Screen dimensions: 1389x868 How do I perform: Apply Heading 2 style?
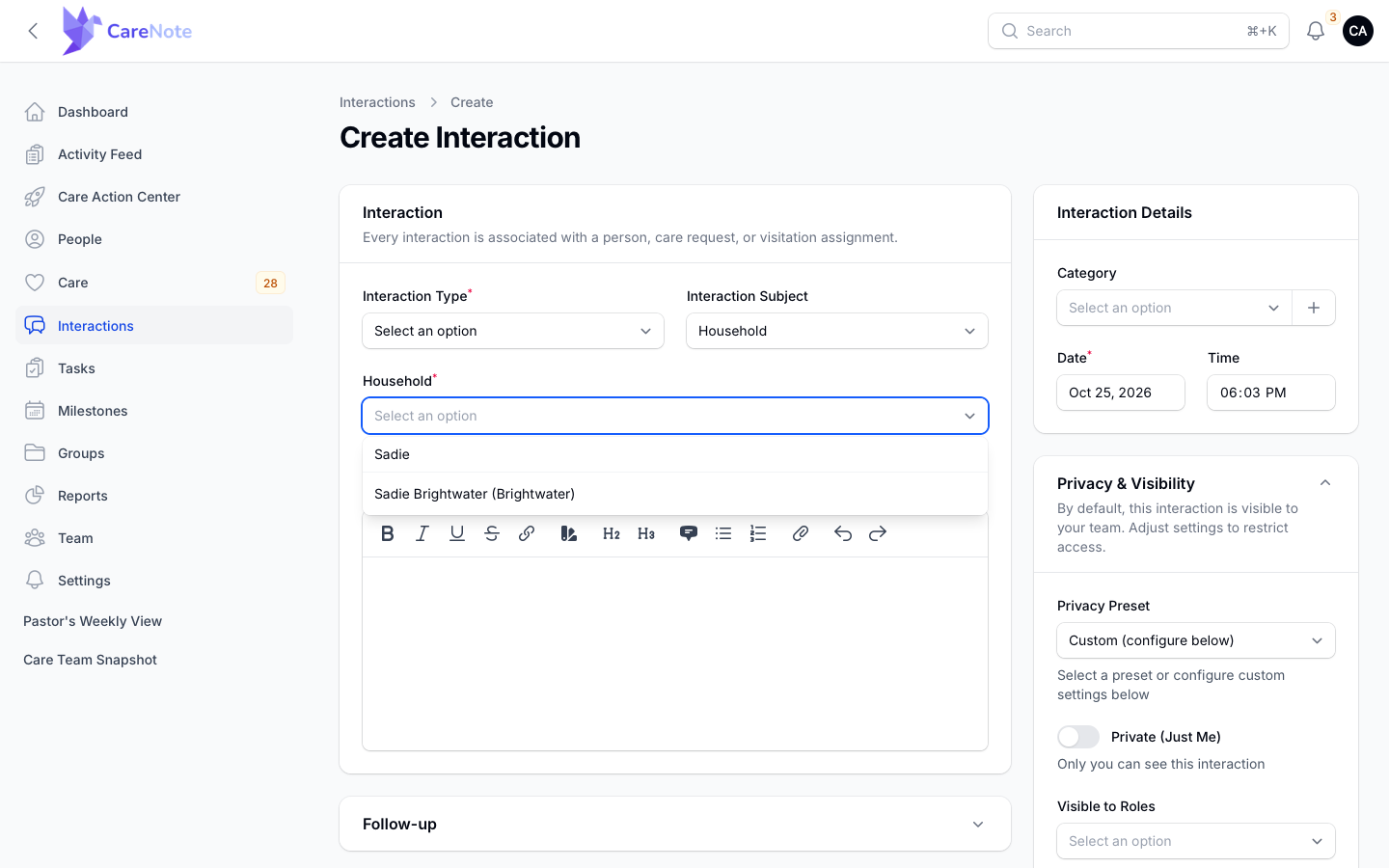[612, 533]
